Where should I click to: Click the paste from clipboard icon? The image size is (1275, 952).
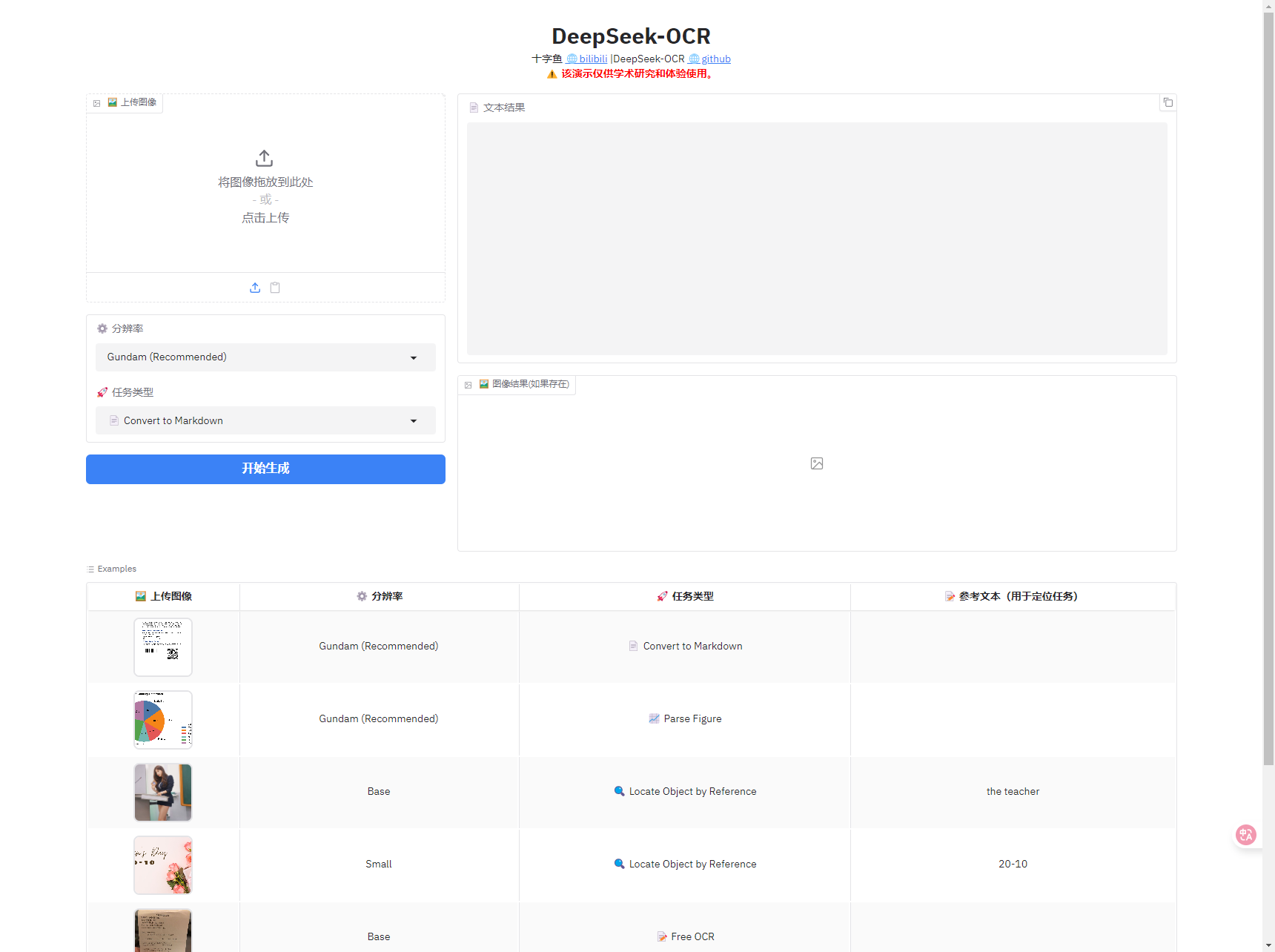pos(275,288)
